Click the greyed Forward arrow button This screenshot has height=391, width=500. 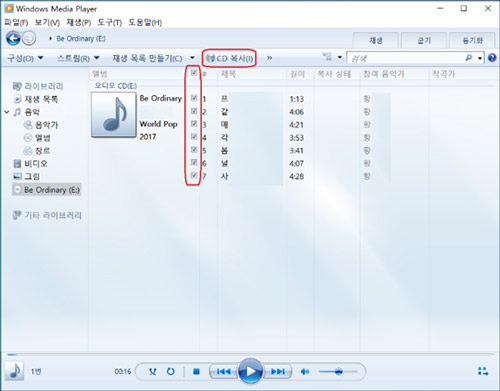pyautogui.click(x=29, y=39)
